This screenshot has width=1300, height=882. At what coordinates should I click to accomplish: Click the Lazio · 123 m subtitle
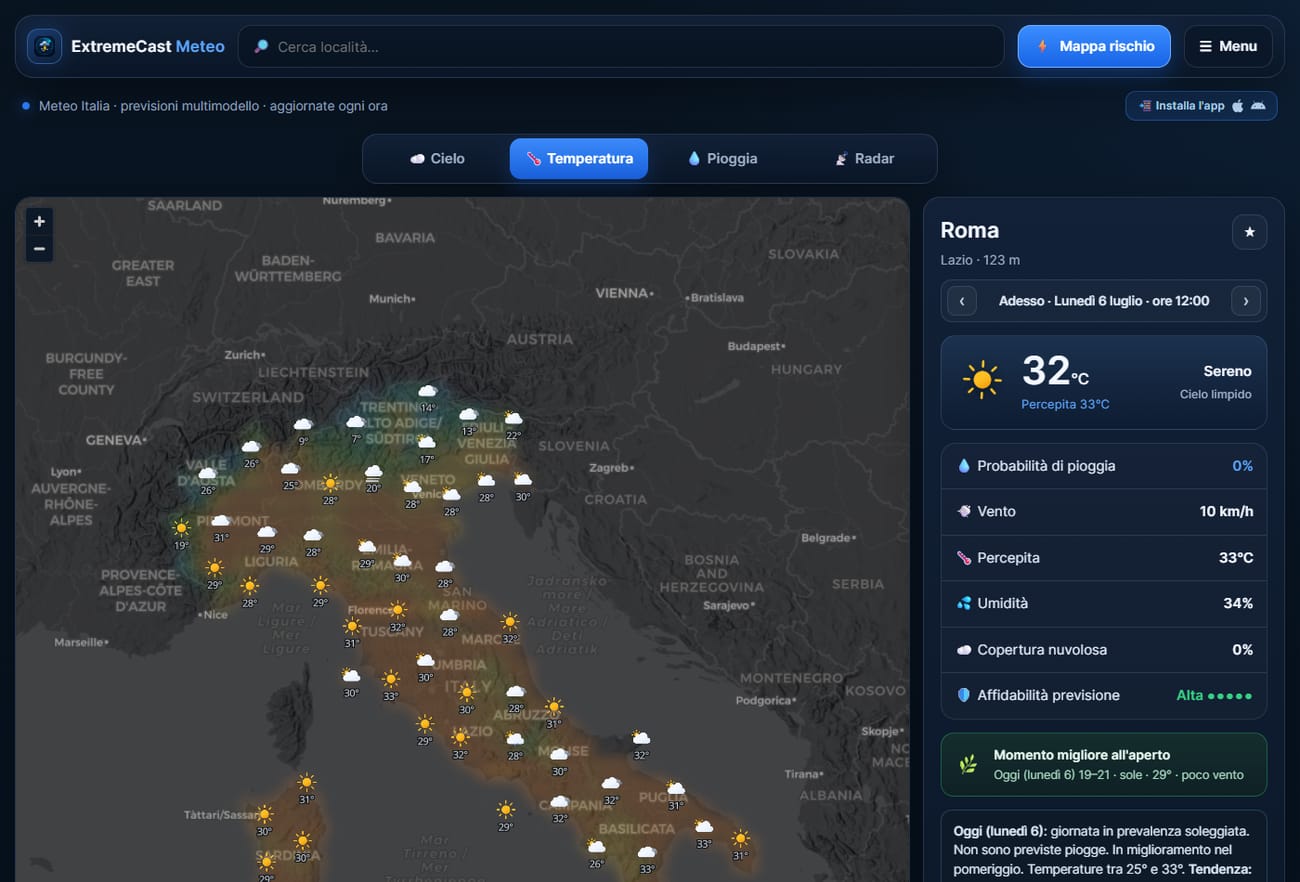pos(980,260)
